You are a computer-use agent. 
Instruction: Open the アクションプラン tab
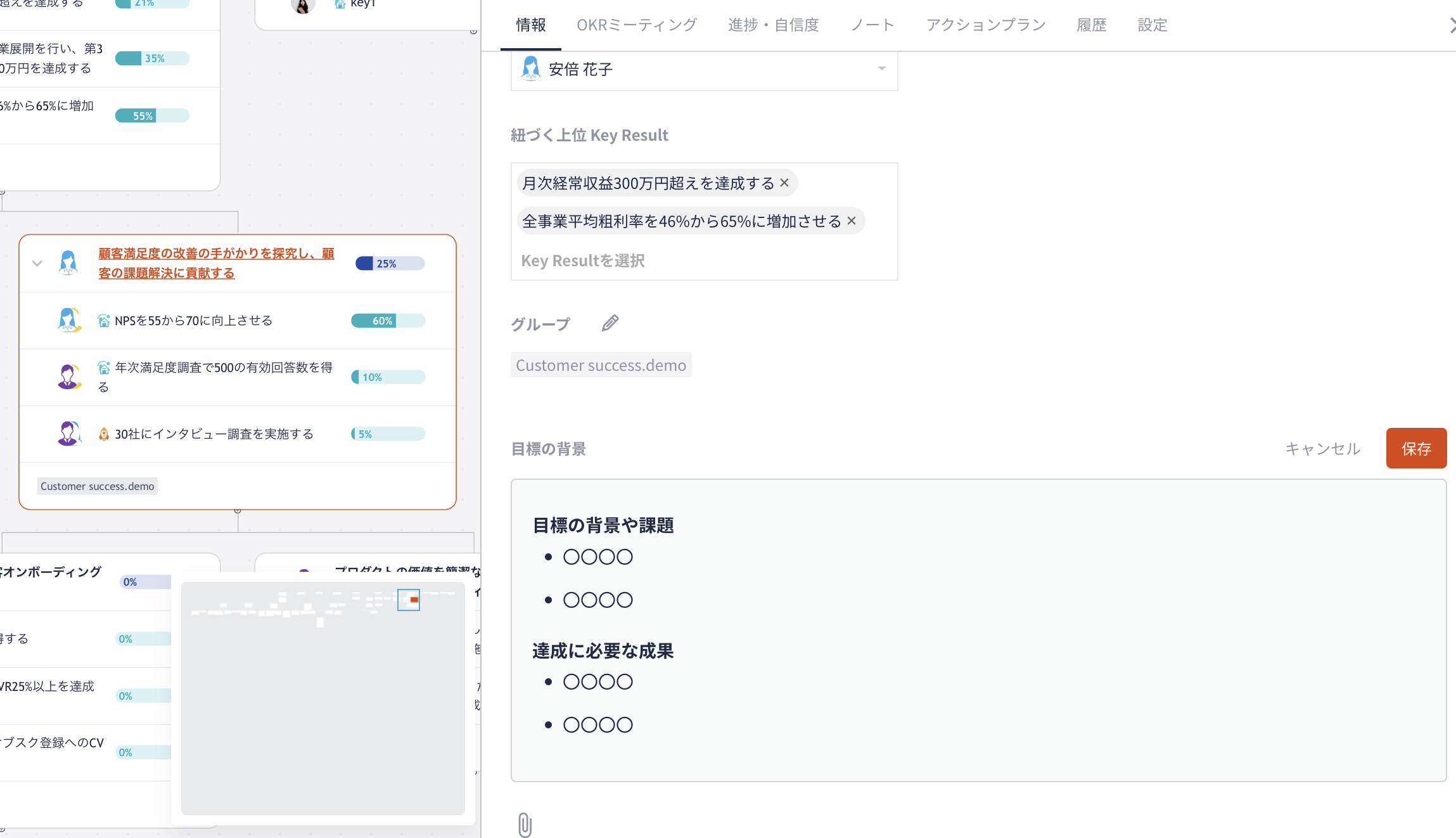[985, 25]
